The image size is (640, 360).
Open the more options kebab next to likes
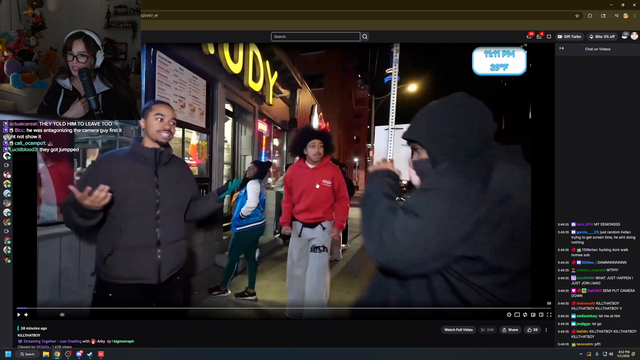[x=546, y=330]
